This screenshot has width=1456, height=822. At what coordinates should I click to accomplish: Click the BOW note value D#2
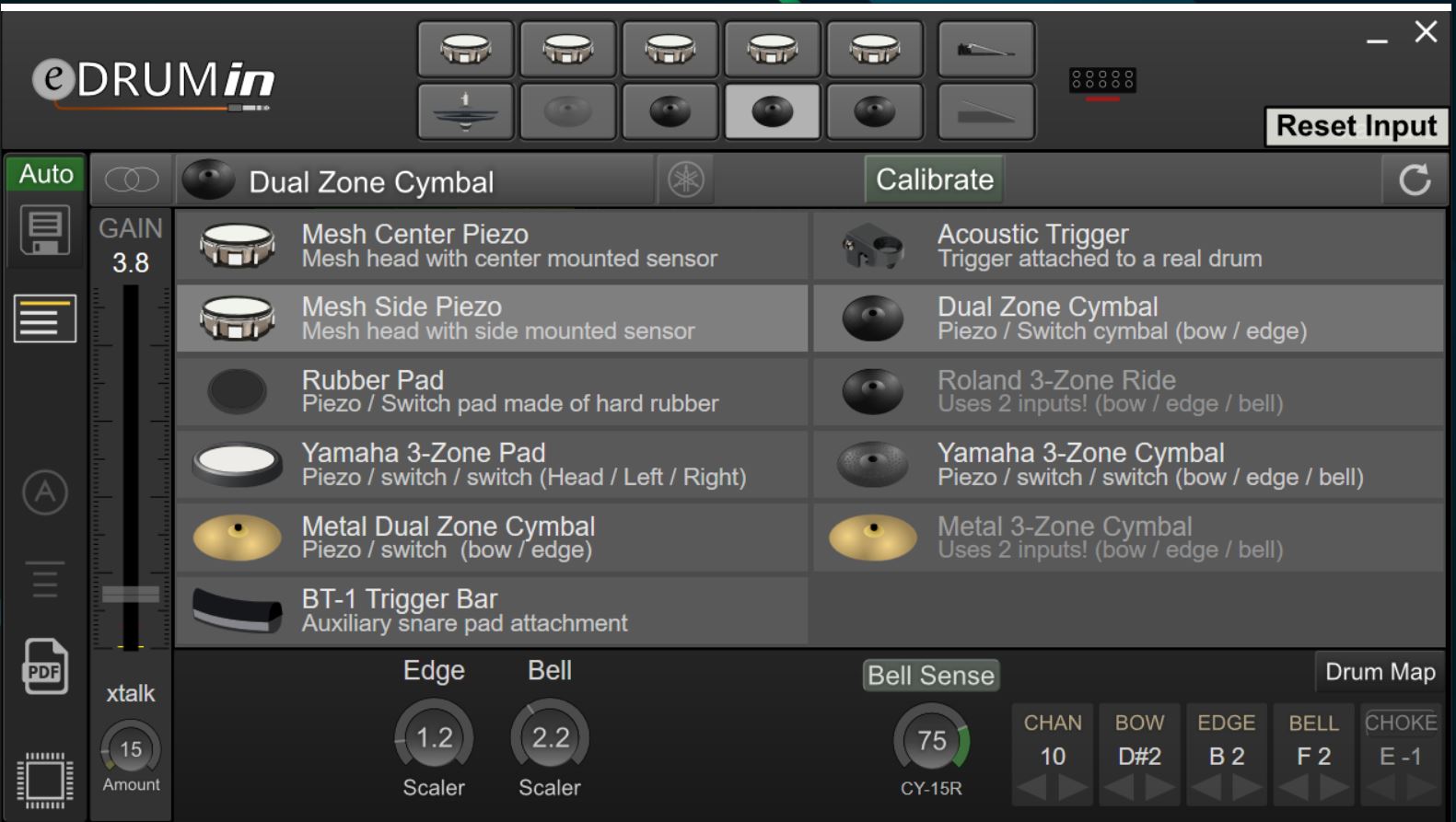click(x=1139, y=757)
